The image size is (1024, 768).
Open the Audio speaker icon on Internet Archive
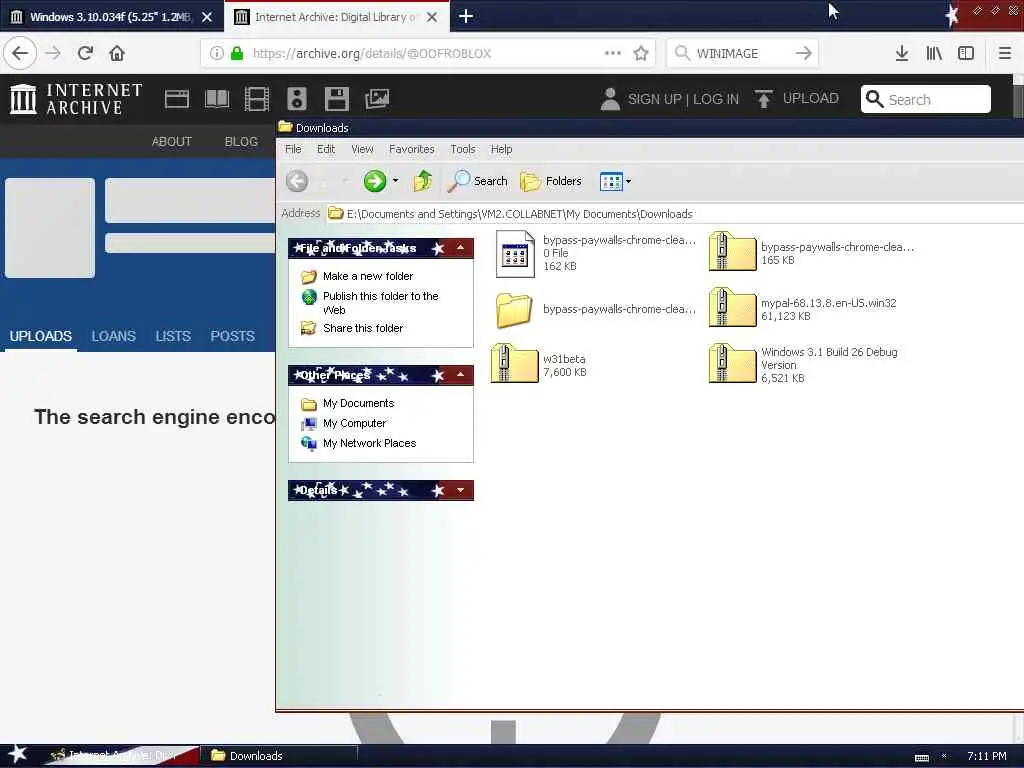(x=296, y=99)
